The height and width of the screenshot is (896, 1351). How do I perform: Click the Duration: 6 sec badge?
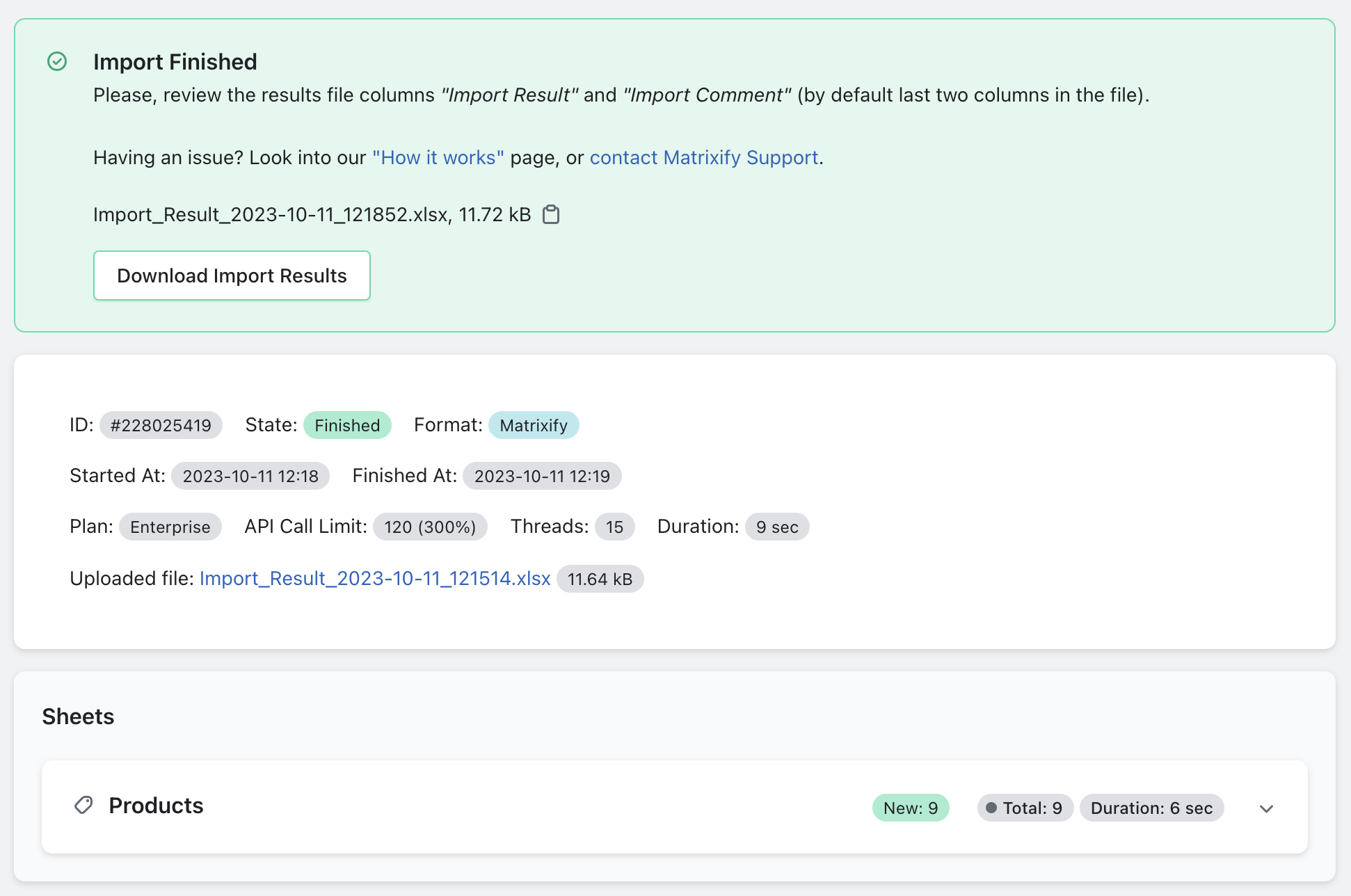(x=1151, y=808)
